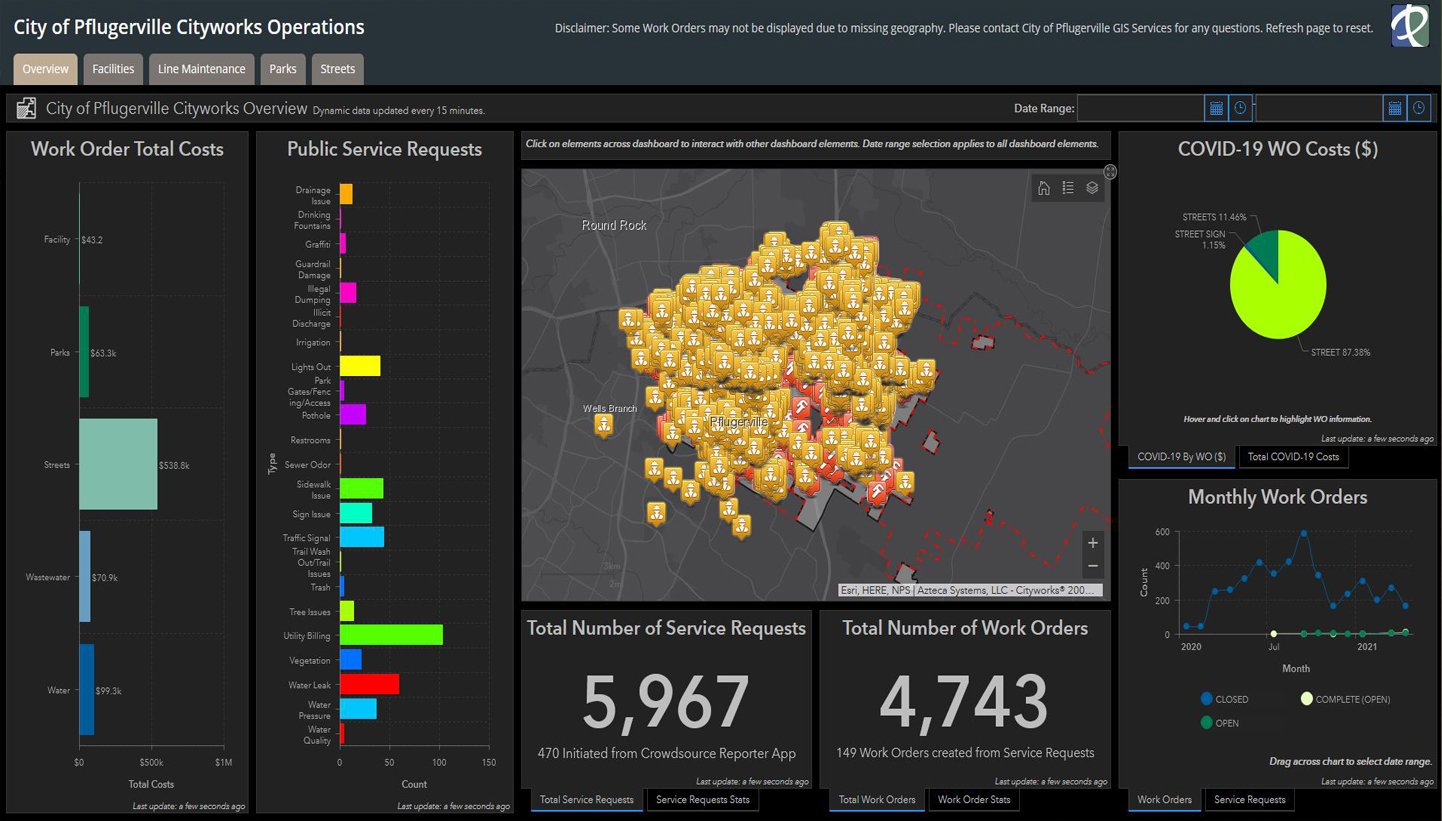The image size is (1442, 821).
Task: Select the Sign Issue requests bar
Action: (356, 513)
